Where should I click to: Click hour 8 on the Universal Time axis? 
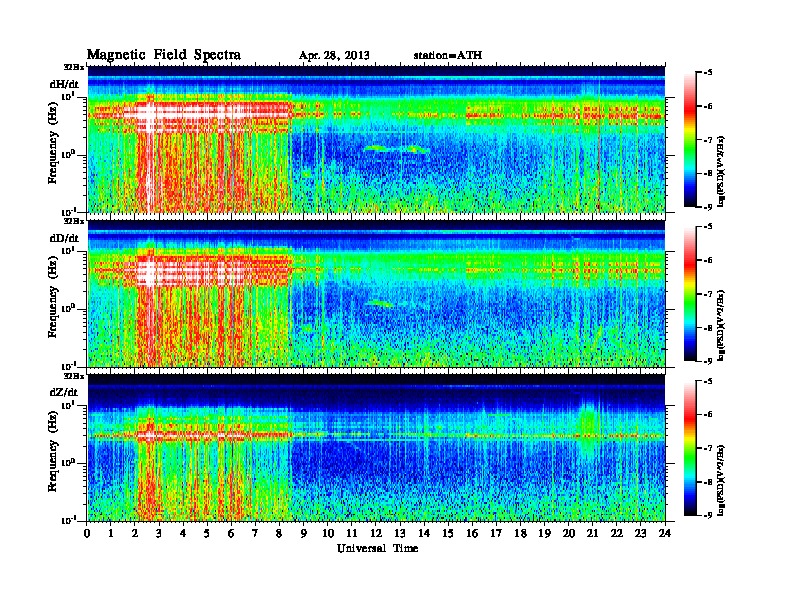(x=279, y=533)
